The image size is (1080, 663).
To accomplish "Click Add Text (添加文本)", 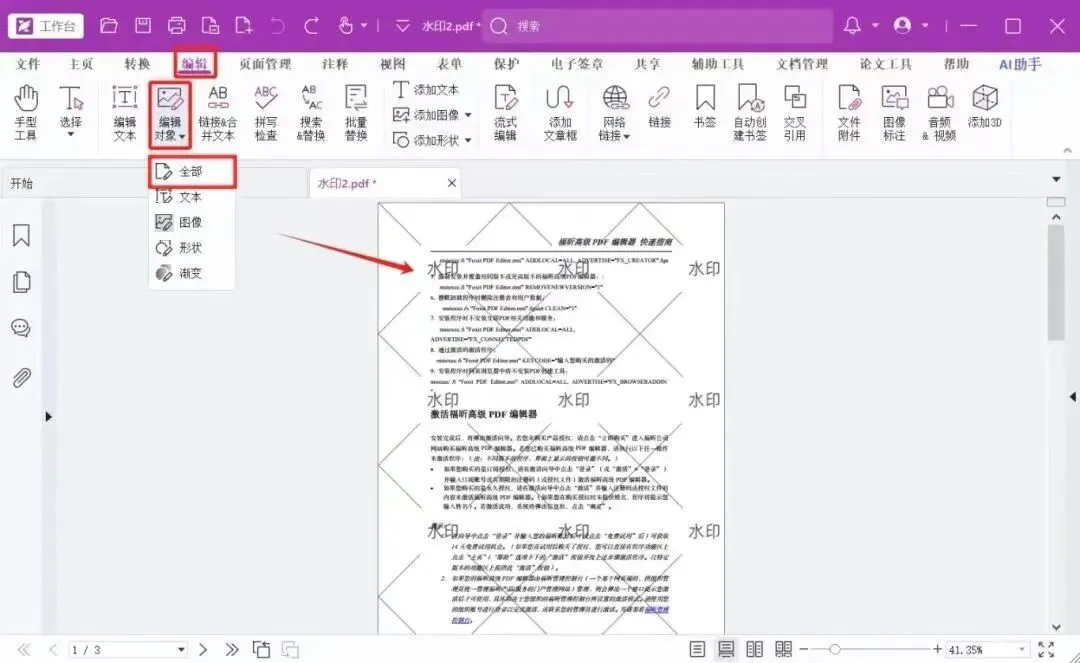I will point(426,90).
